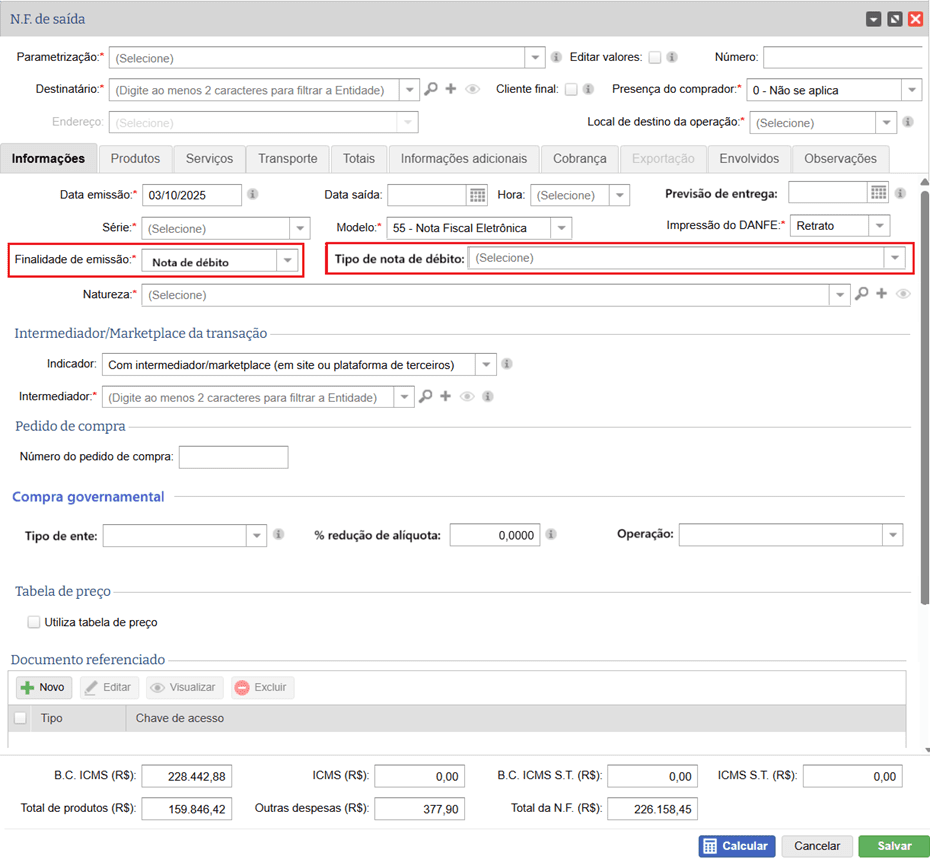The image size is (930, 859).
Task: Click the plus icon beside Destinatário field
Action: pos(451,90)
